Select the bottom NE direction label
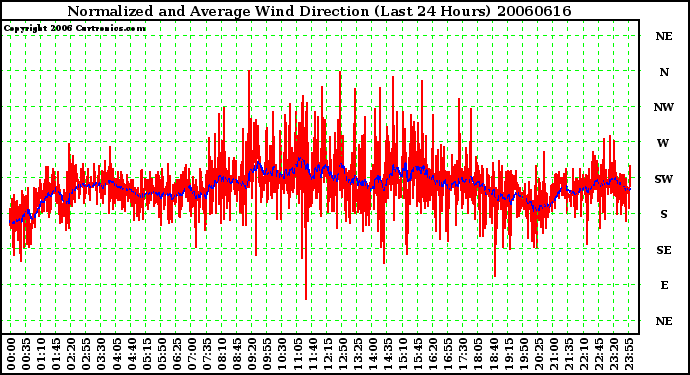This screenshot has height=375, width=690. point(664,321)
